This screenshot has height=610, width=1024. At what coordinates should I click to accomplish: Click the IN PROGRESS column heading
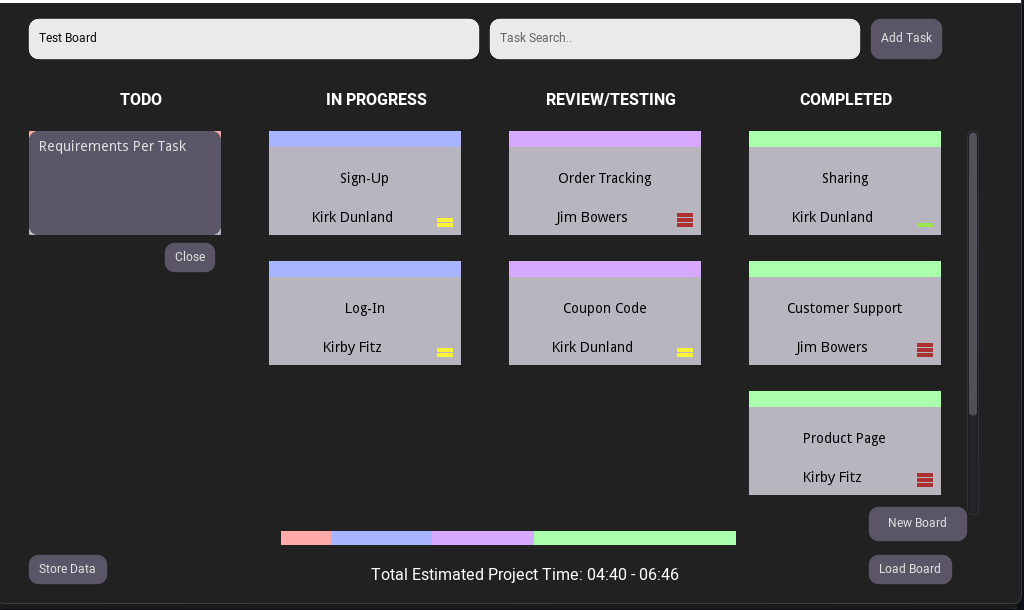[376, 99]
